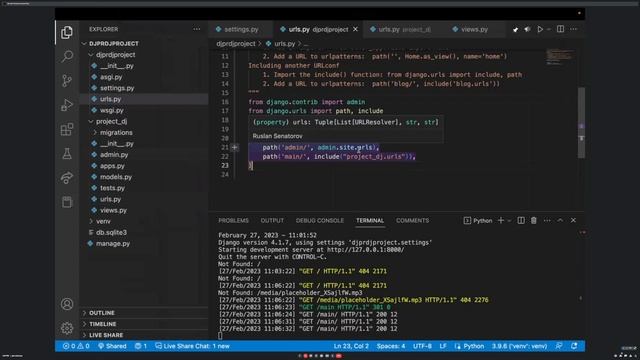Open the Search view in activity bar
Viewport: 640px width, 360px height.
tap(67, 56)
